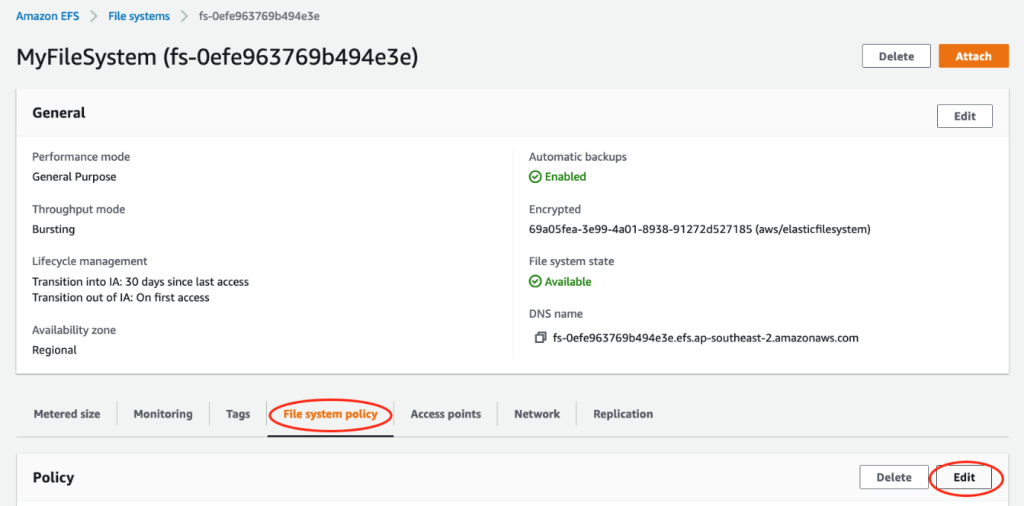The image size is (1024, 506).
Task: Click the Automatic backups label
Action: tap(578, 157)
